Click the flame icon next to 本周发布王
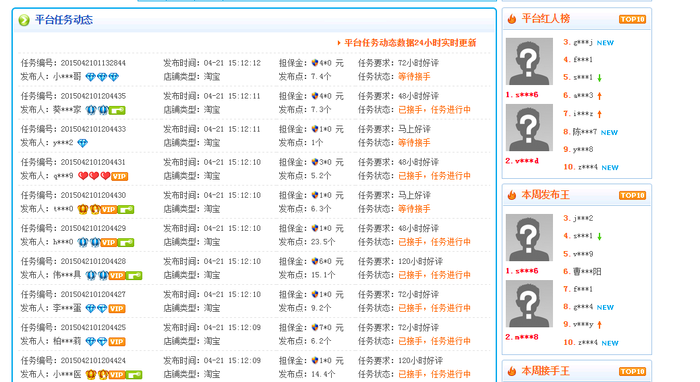The height and width of the screenshot is (382, 700). click(x=512, y=195)
